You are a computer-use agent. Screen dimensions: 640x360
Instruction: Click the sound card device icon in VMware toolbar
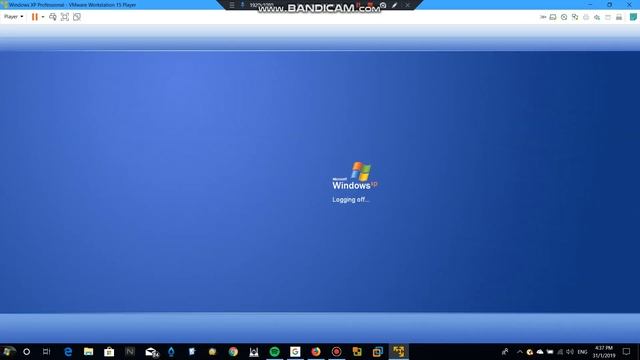pyautogui.click(x=597, y=17)
